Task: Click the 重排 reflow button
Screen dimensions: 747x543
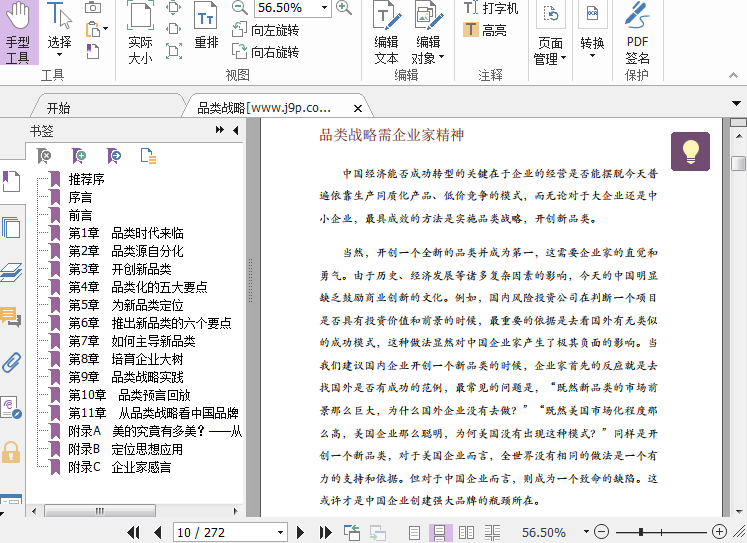Action: point(206,25)
